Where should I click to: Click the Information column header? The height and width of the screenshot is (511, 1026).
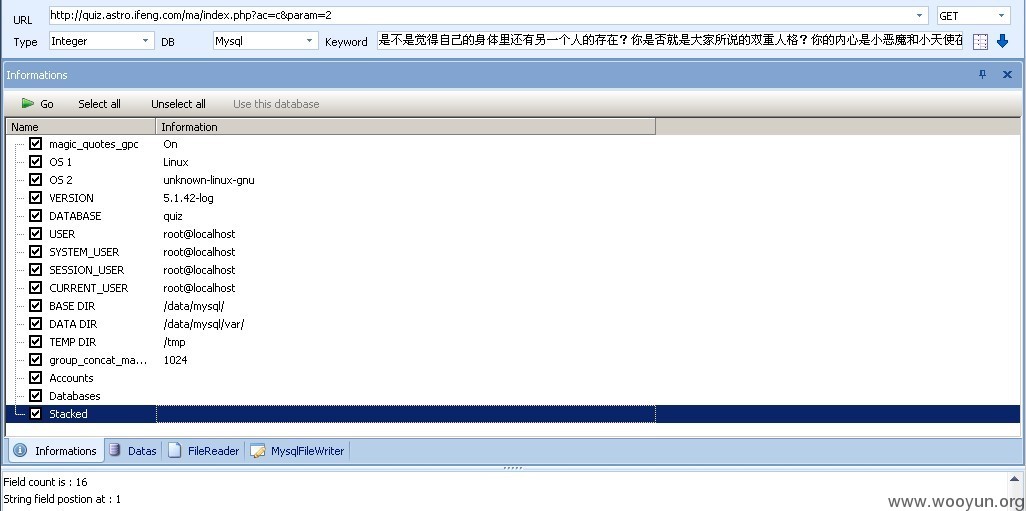pyautogui.click(x=406, y=127)
